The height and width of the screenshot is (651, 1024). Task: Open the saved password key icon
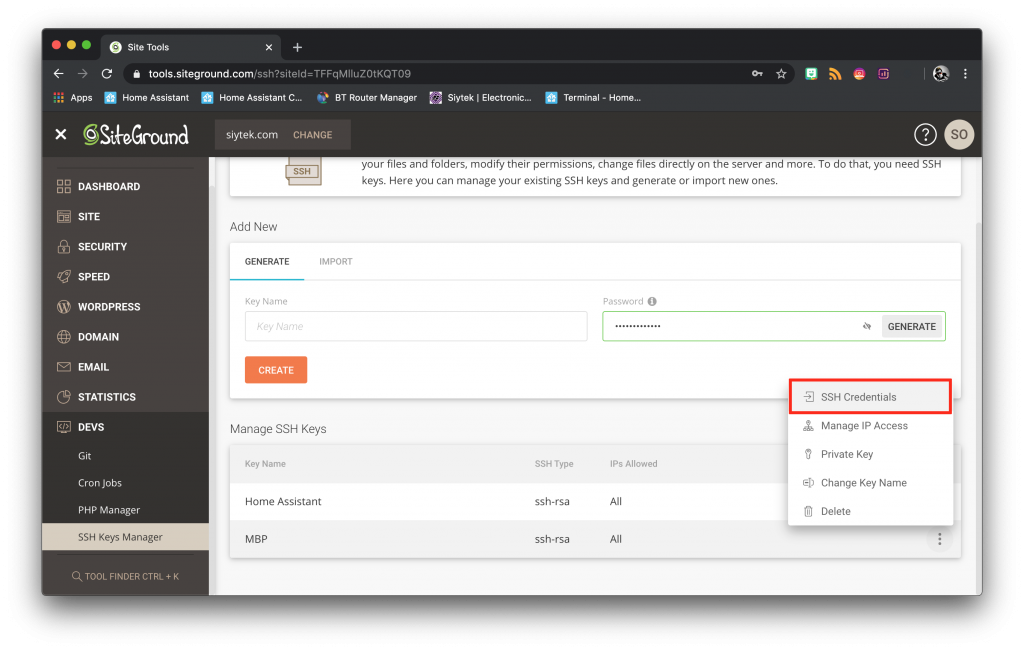point(757,74)
